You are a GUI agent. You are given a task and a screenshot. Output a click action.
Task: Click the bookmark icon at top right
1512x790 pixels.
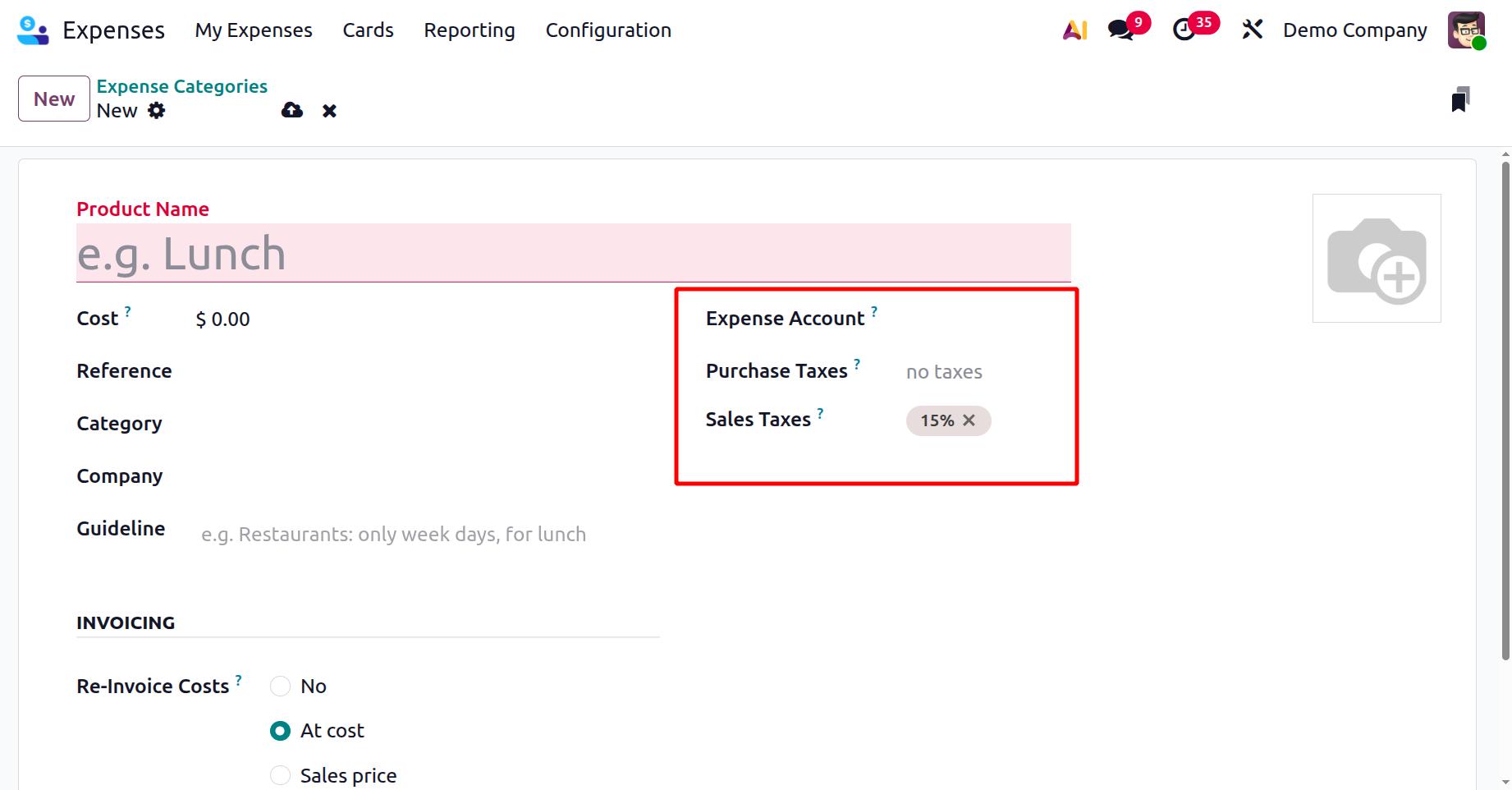pyautogui.click(x=1460, y=99)
